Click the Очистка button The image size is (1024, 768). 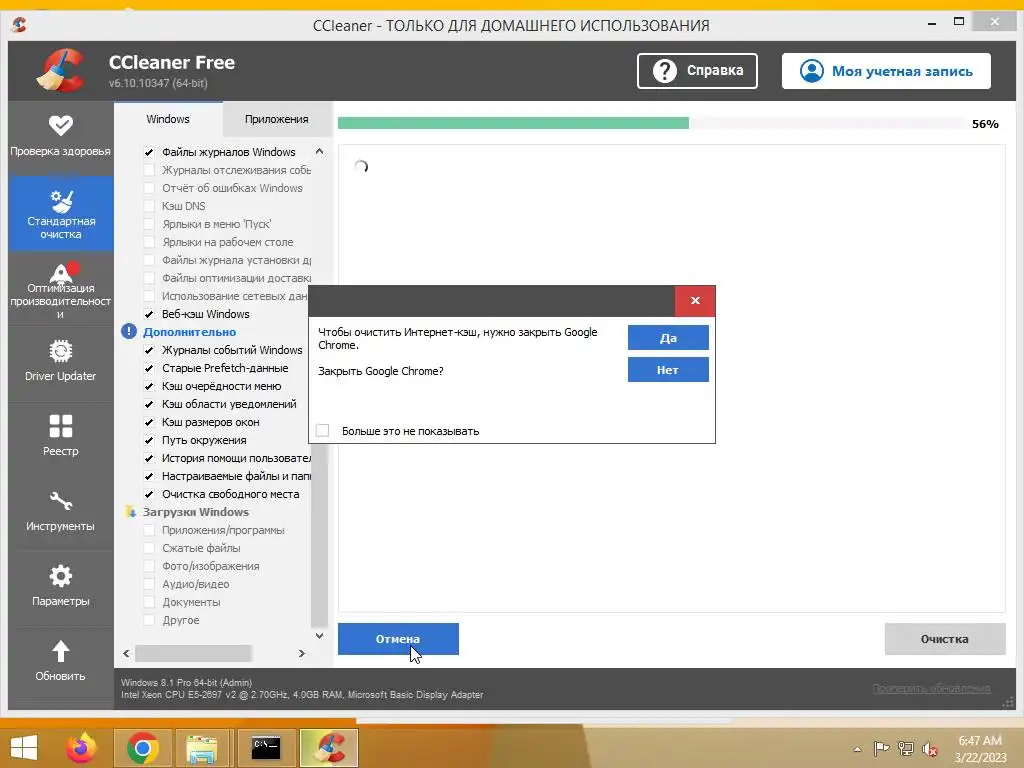[945, 639]
